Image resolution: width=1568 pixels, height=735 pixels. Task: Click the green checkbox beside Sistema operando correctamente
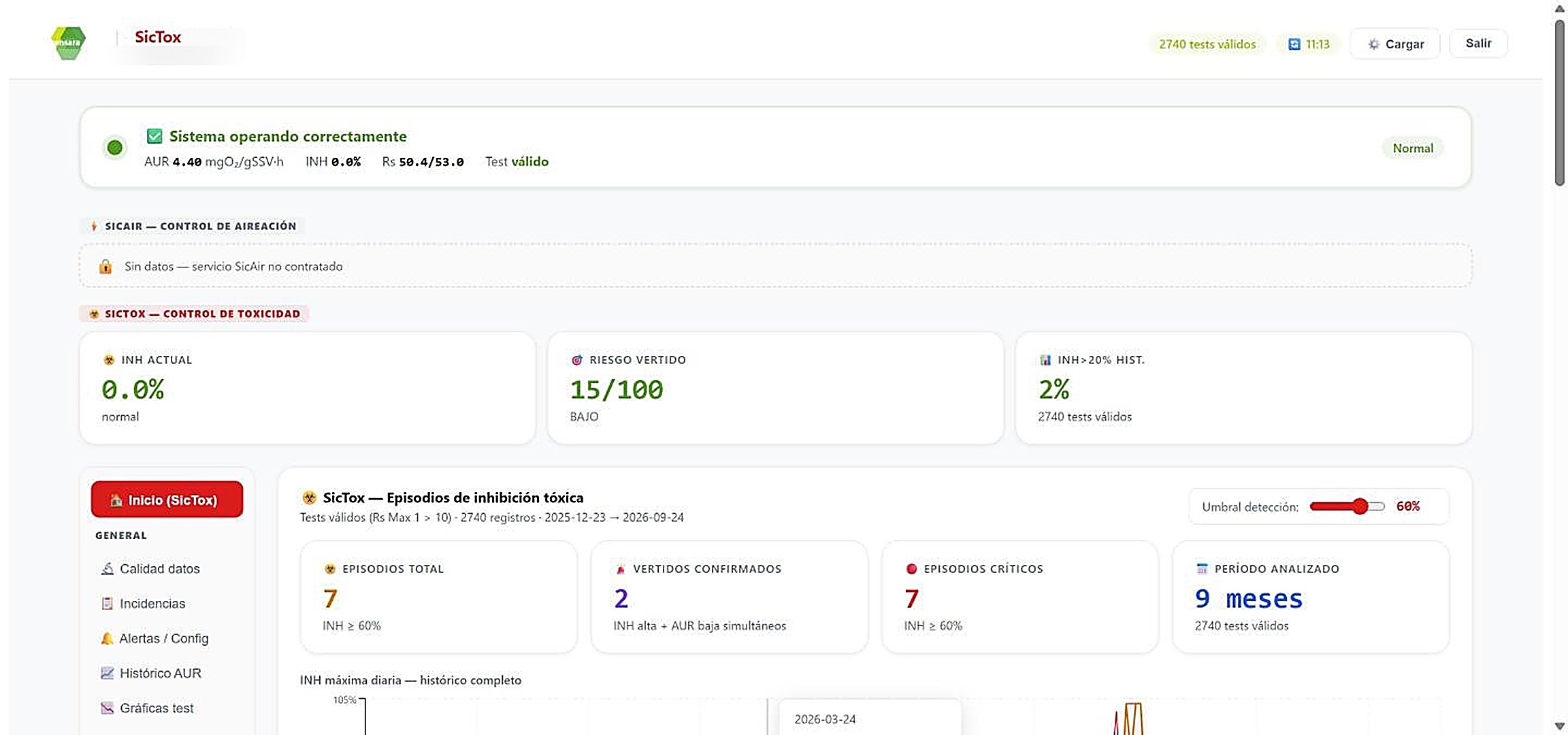tap(154, 136)
